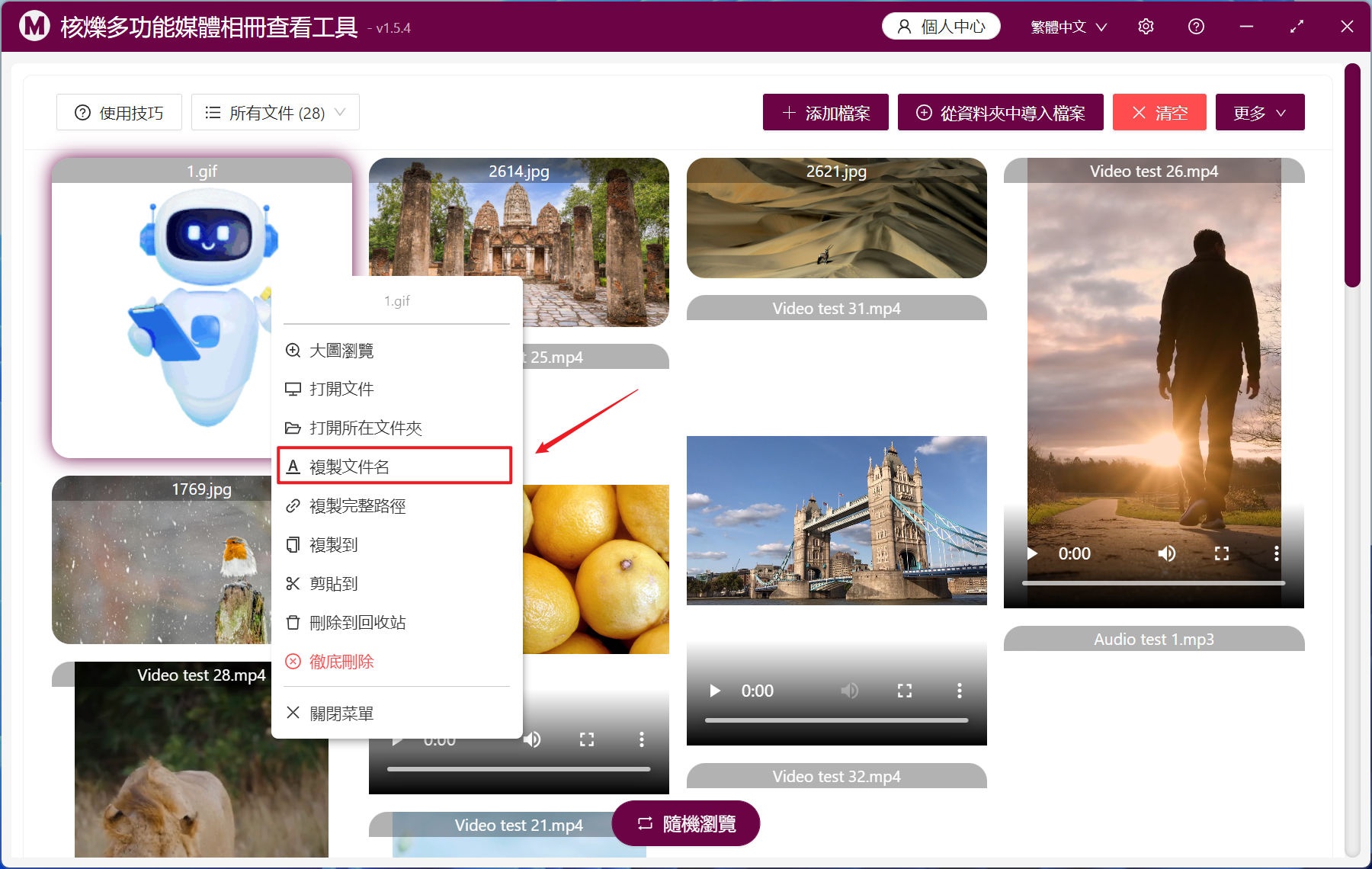Viewport: 1372px width, 869px height.
Task: Click the Audio test 1.mp3 label
Action: 1154,639
